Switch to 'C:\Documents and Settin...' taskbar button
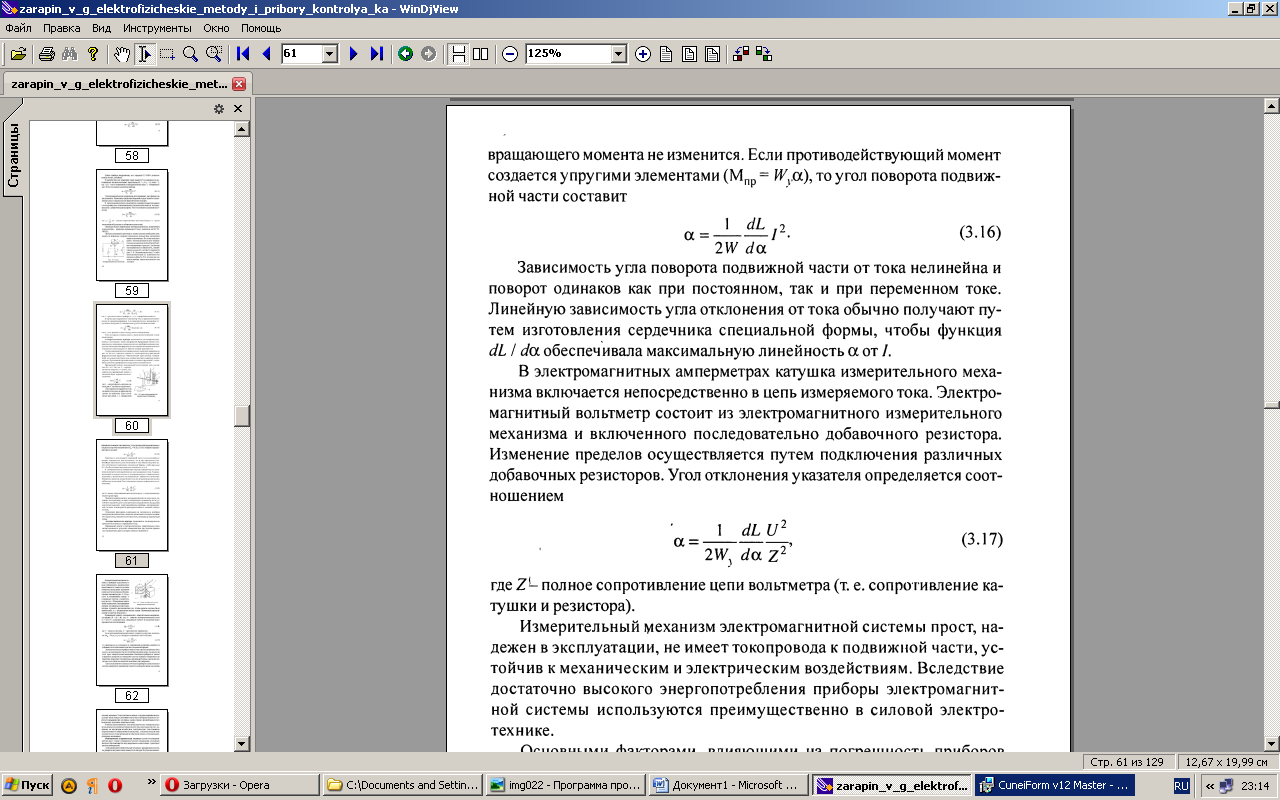 coord(403,785)
